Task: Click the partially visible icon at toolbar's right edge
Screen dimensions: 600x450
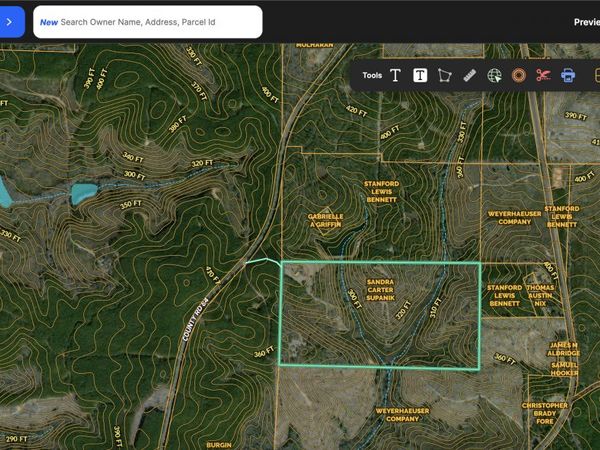Action: tap(596, 75)
